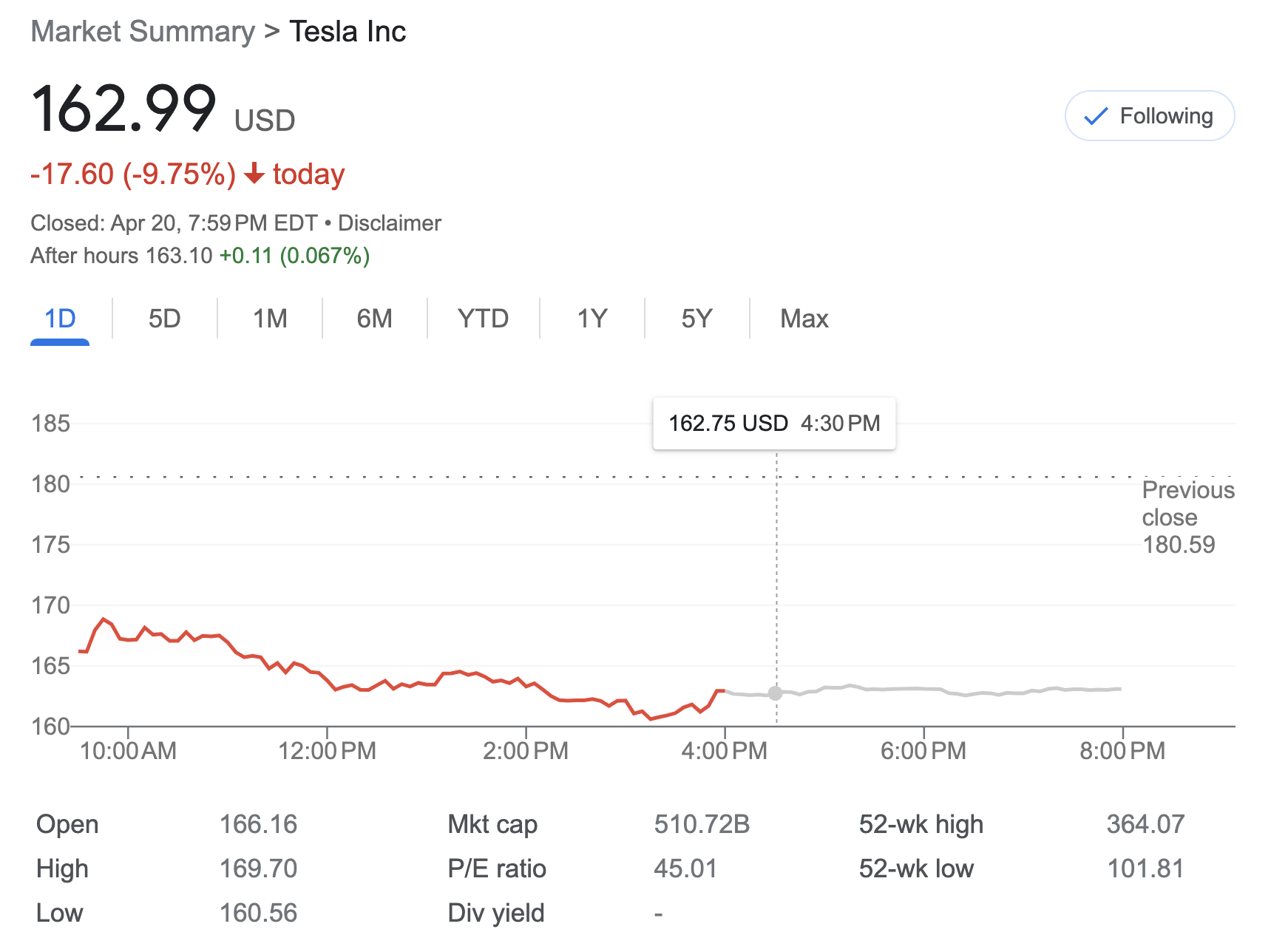Toggle the Following button for Tesla
The width and height of the screenshot is (1271, 952).
coord(1149,116)
